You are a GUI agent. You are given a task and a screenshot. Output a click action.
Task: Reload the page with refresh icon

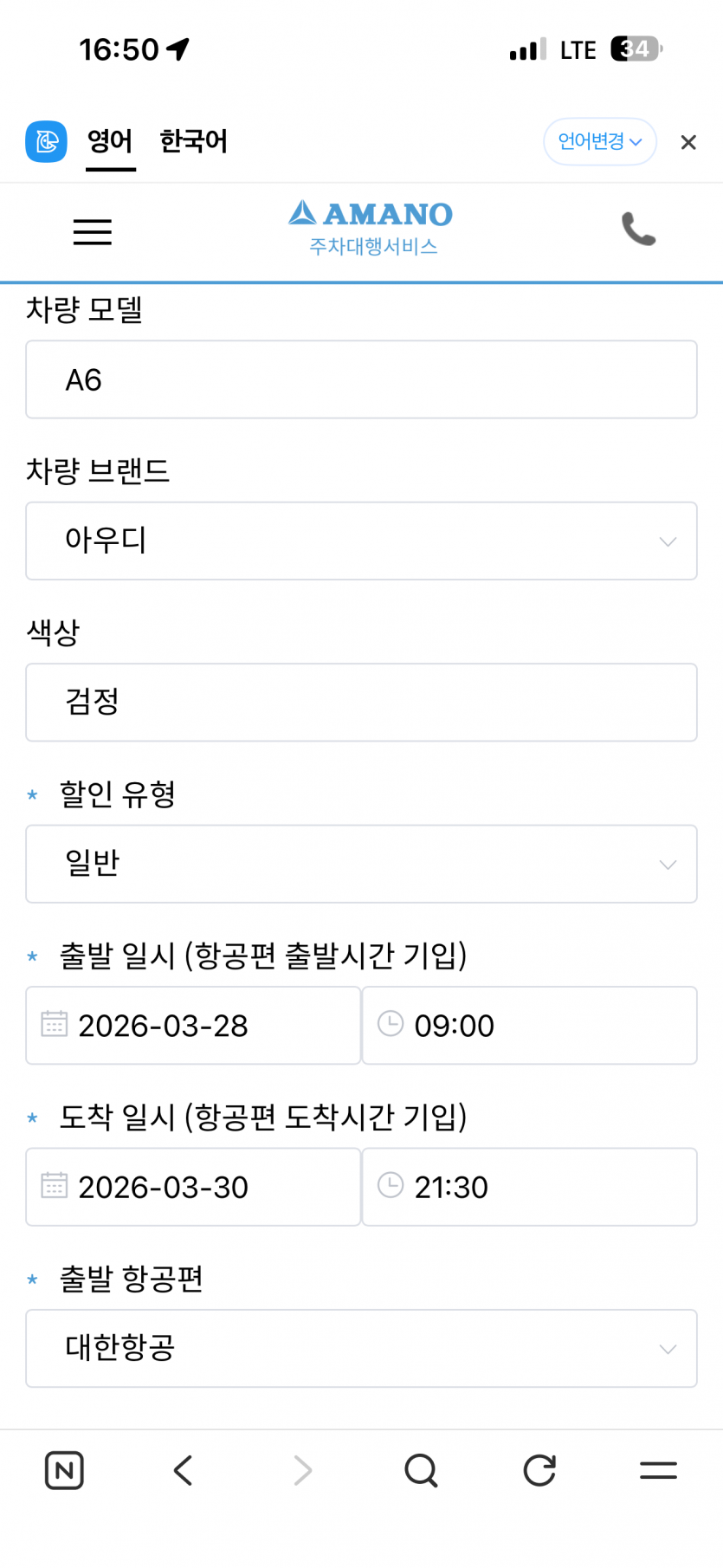pyautogui.click(x=539, y=1470)
